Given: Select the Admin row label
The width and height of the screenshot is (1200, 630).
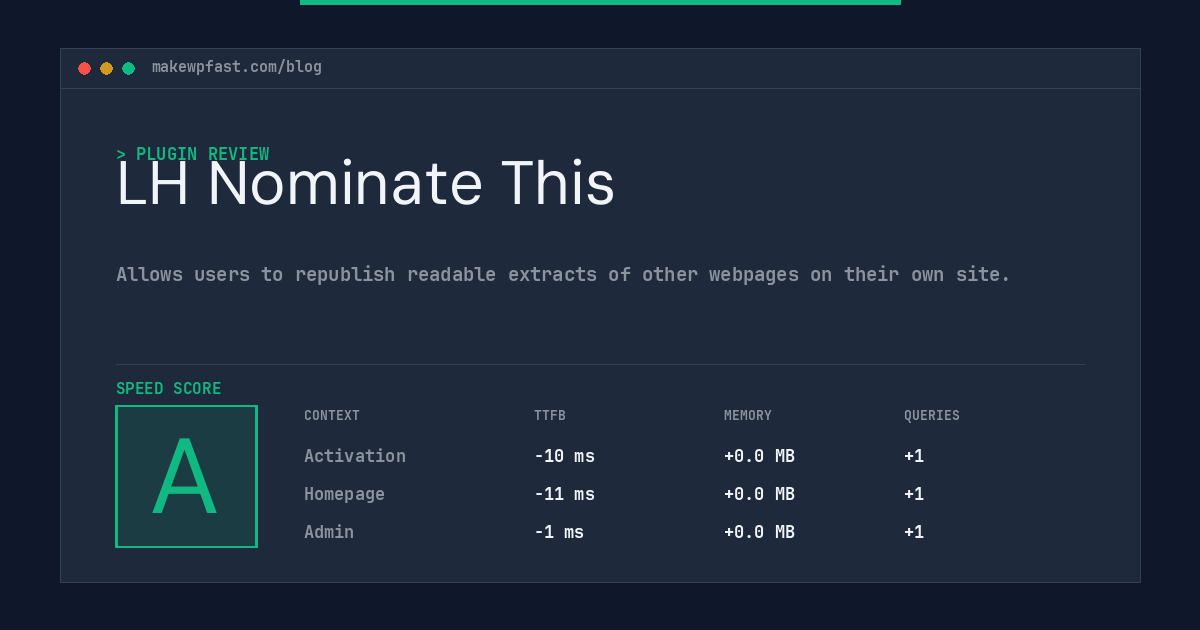Looking at the screenshot, I should pyautogui.click(x=329, y=532).
